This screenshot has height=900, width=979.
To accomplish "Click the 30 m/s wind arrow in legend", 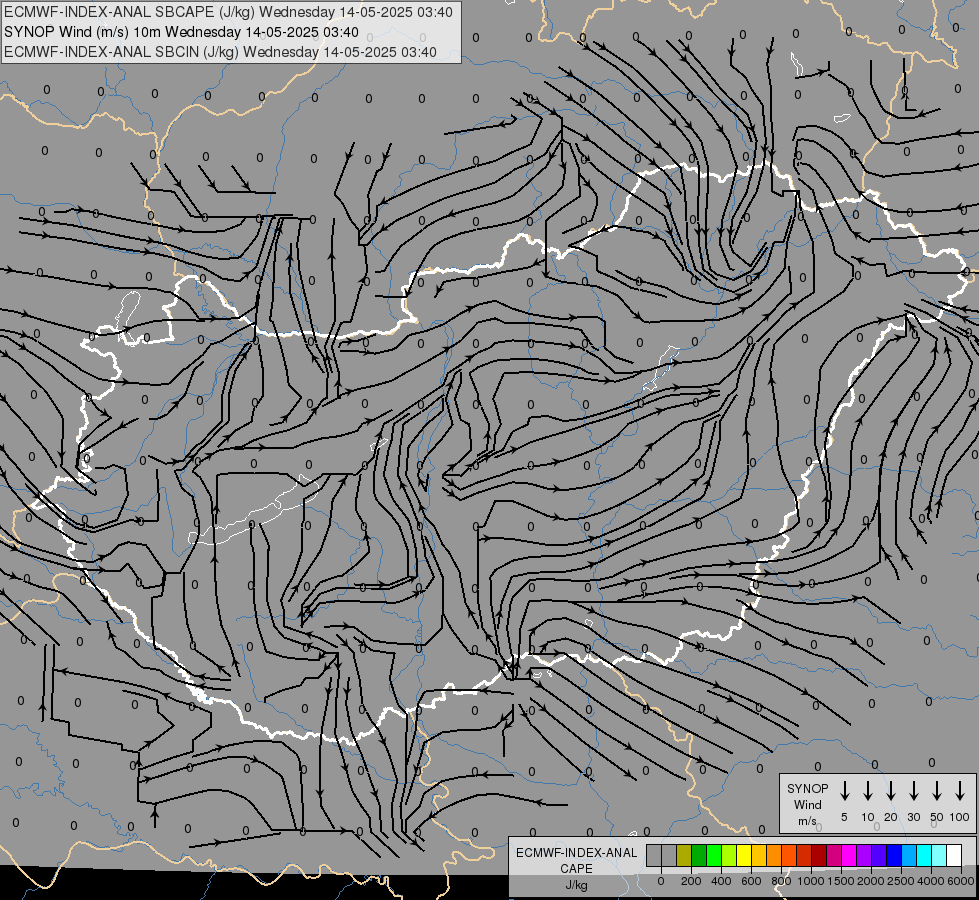I will [x=914, y=791].
